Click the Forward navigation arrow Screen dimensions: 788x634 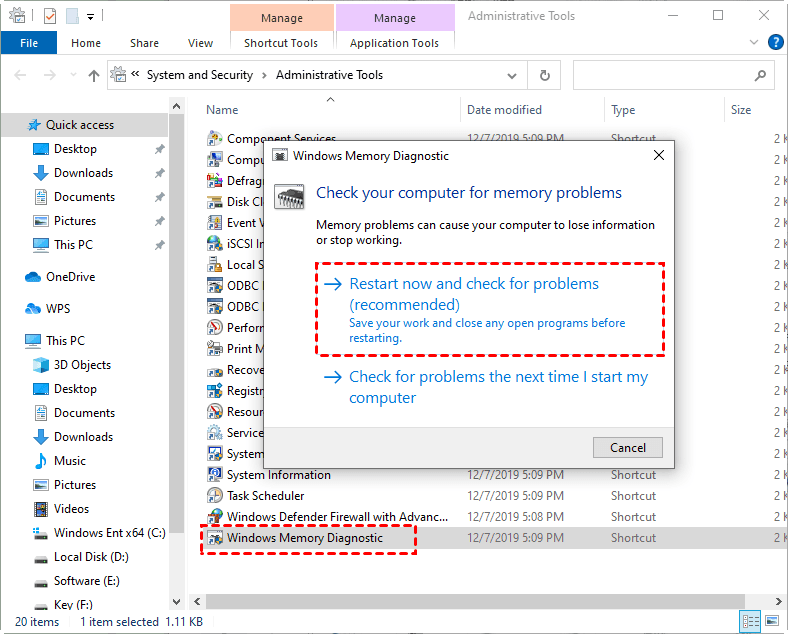coord(49,75)
